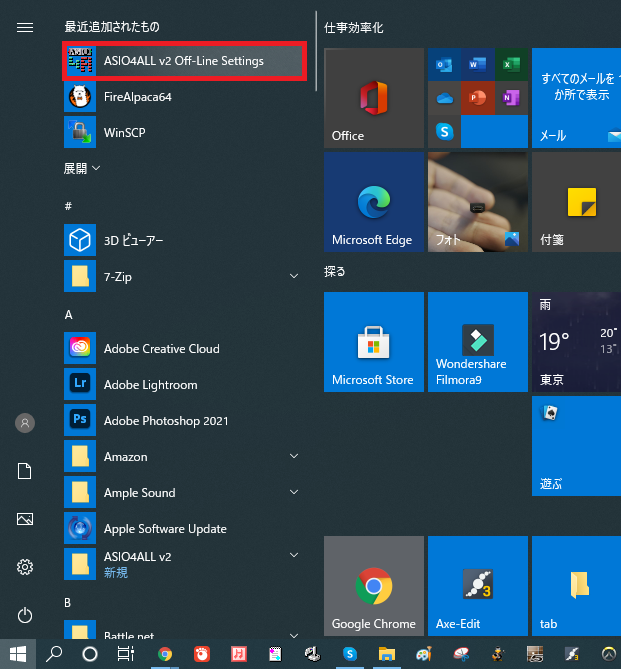621x669 pixels.
Task: Open the Google Chrome tile
Action: tap(374, 586)
